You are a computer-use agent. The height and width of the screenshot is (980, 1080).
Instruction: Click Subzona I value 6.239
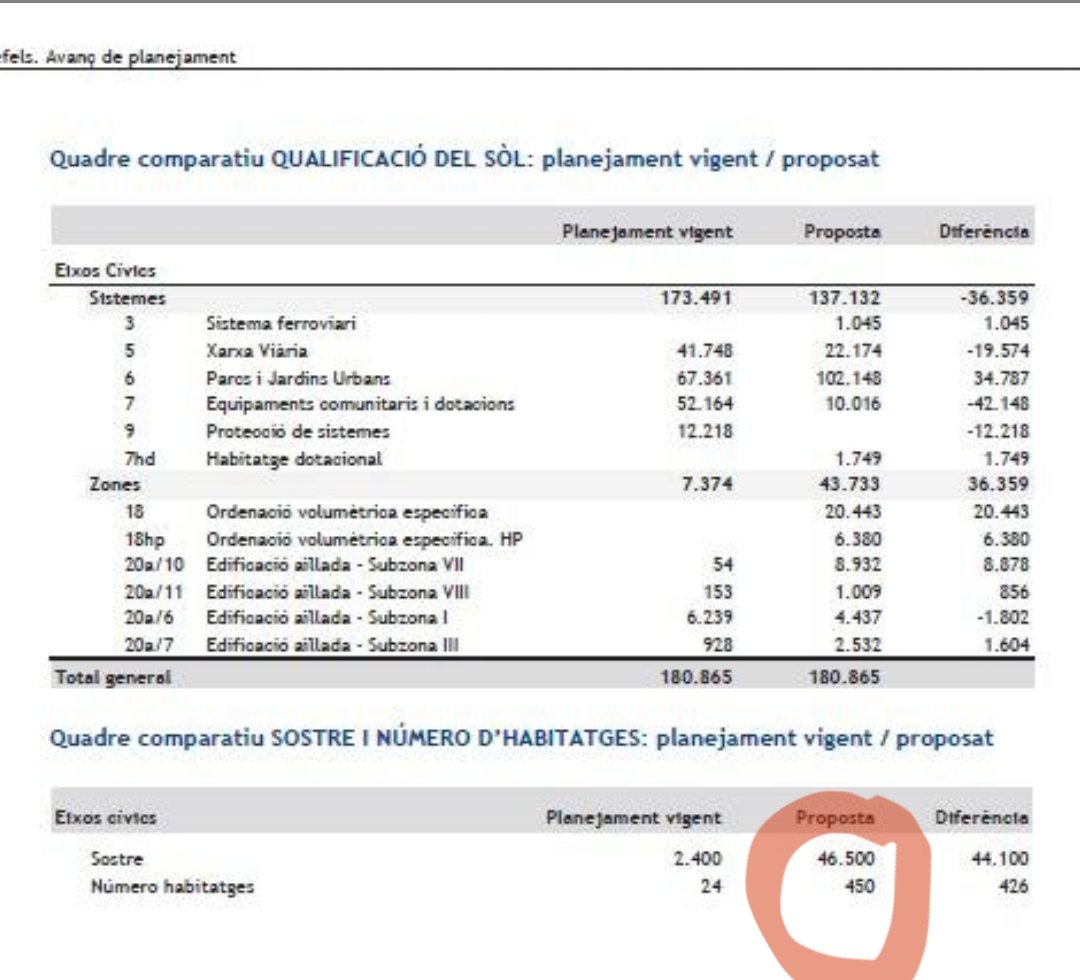[709, 618]
